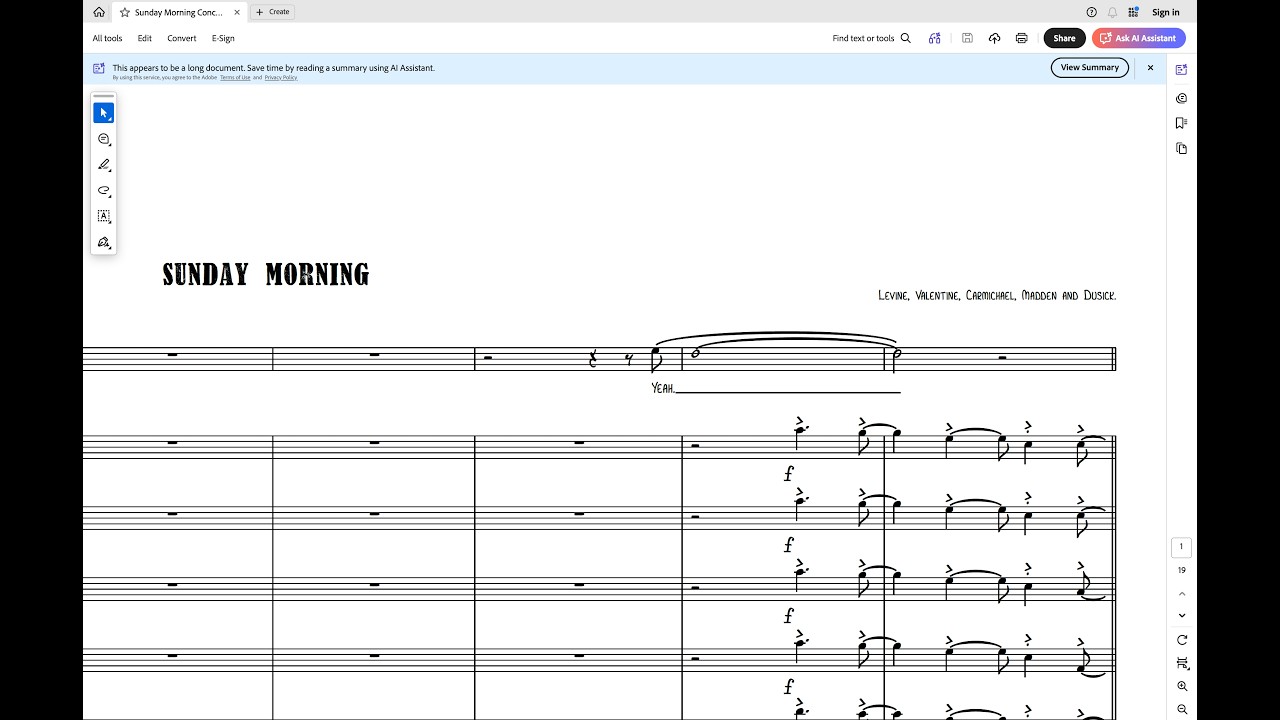Grab the quick toolbar drag handle
The height and width of the screenshot is (720, 1280).
103,97
